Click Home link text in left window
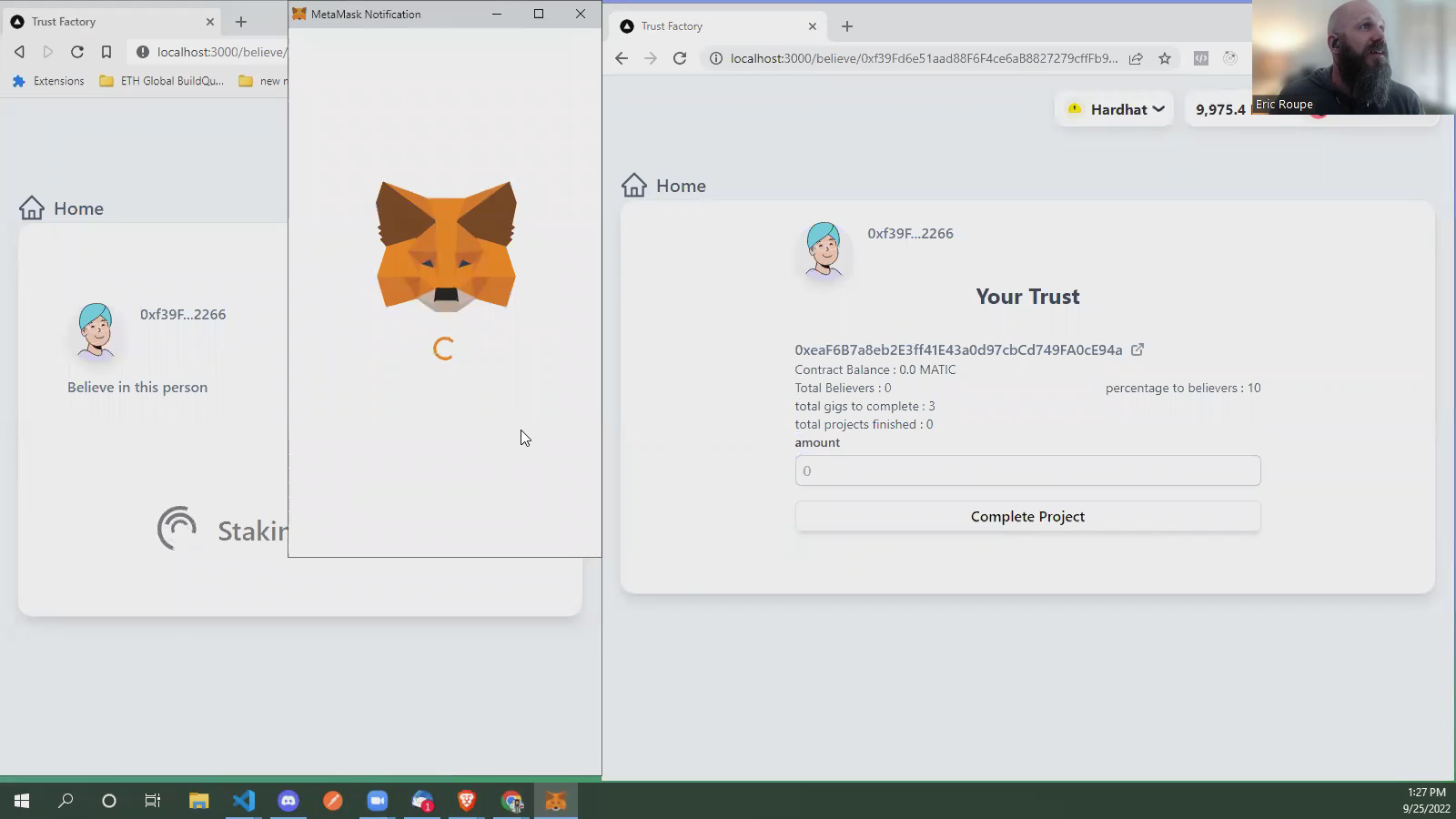The image size is (1456, 819). 78,208
